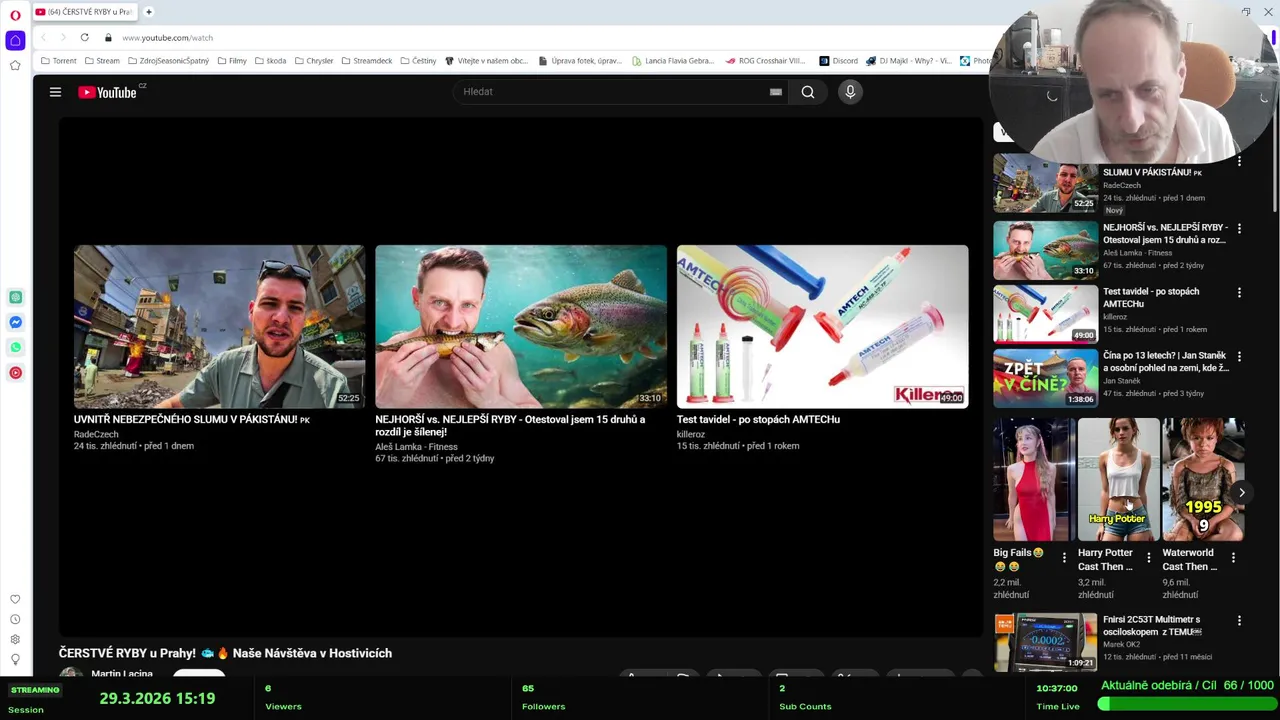
Task: Open options menu for Big Fails short
Action: pos(1064,558)
